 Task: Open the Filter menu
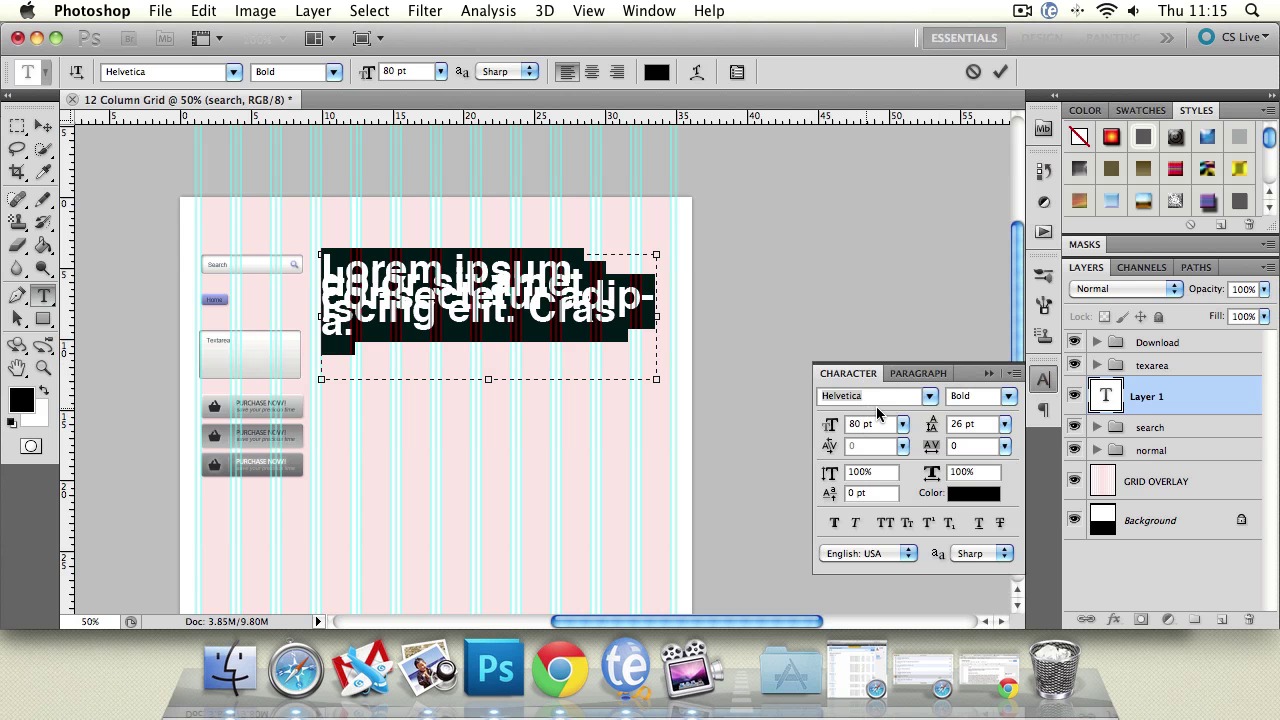tap(425, 11)
